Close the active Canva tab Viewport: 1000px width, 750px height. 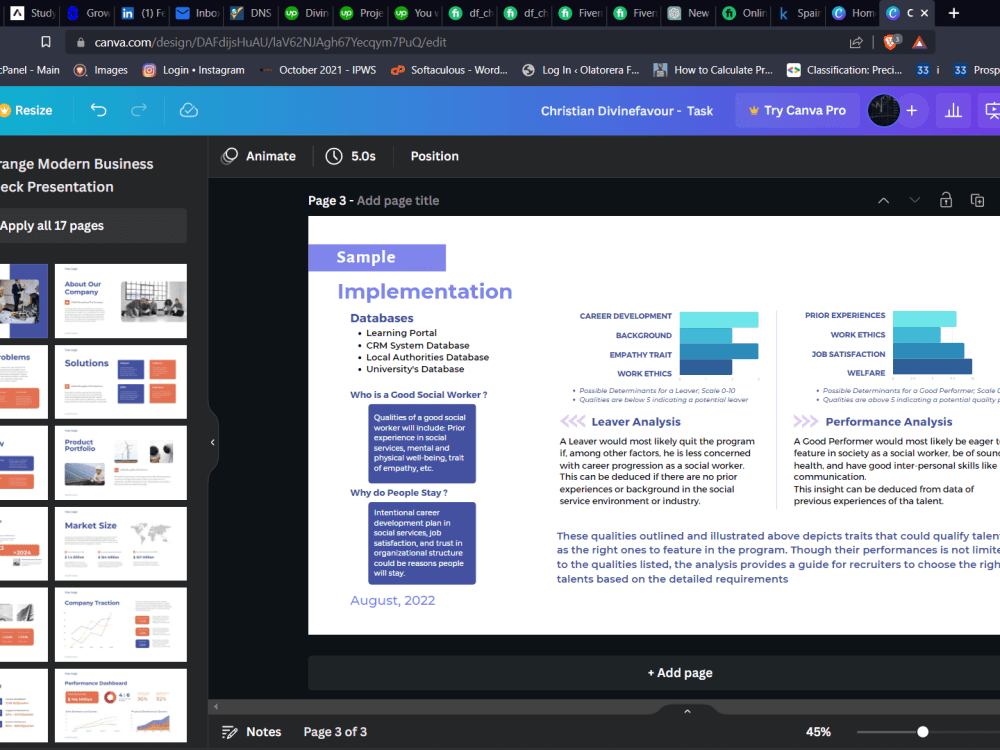(924, 13)
